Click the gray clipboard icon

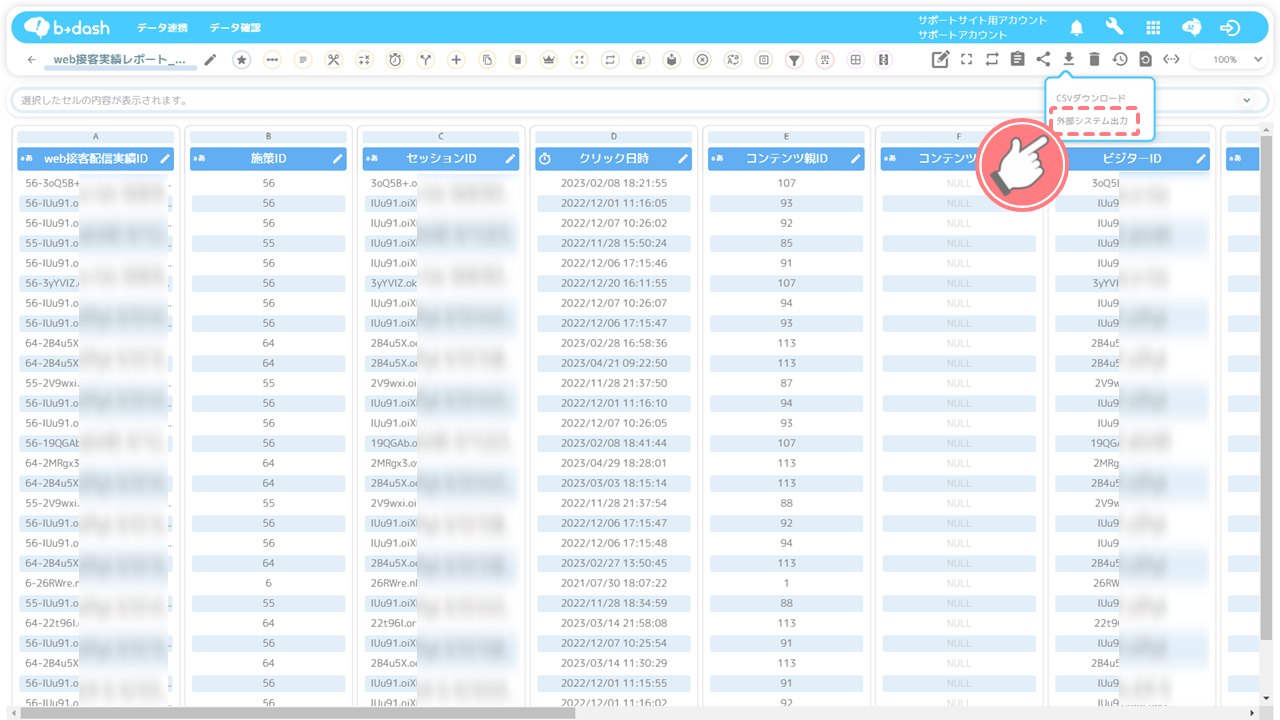pyautogui.click(x=1017, y=59)
